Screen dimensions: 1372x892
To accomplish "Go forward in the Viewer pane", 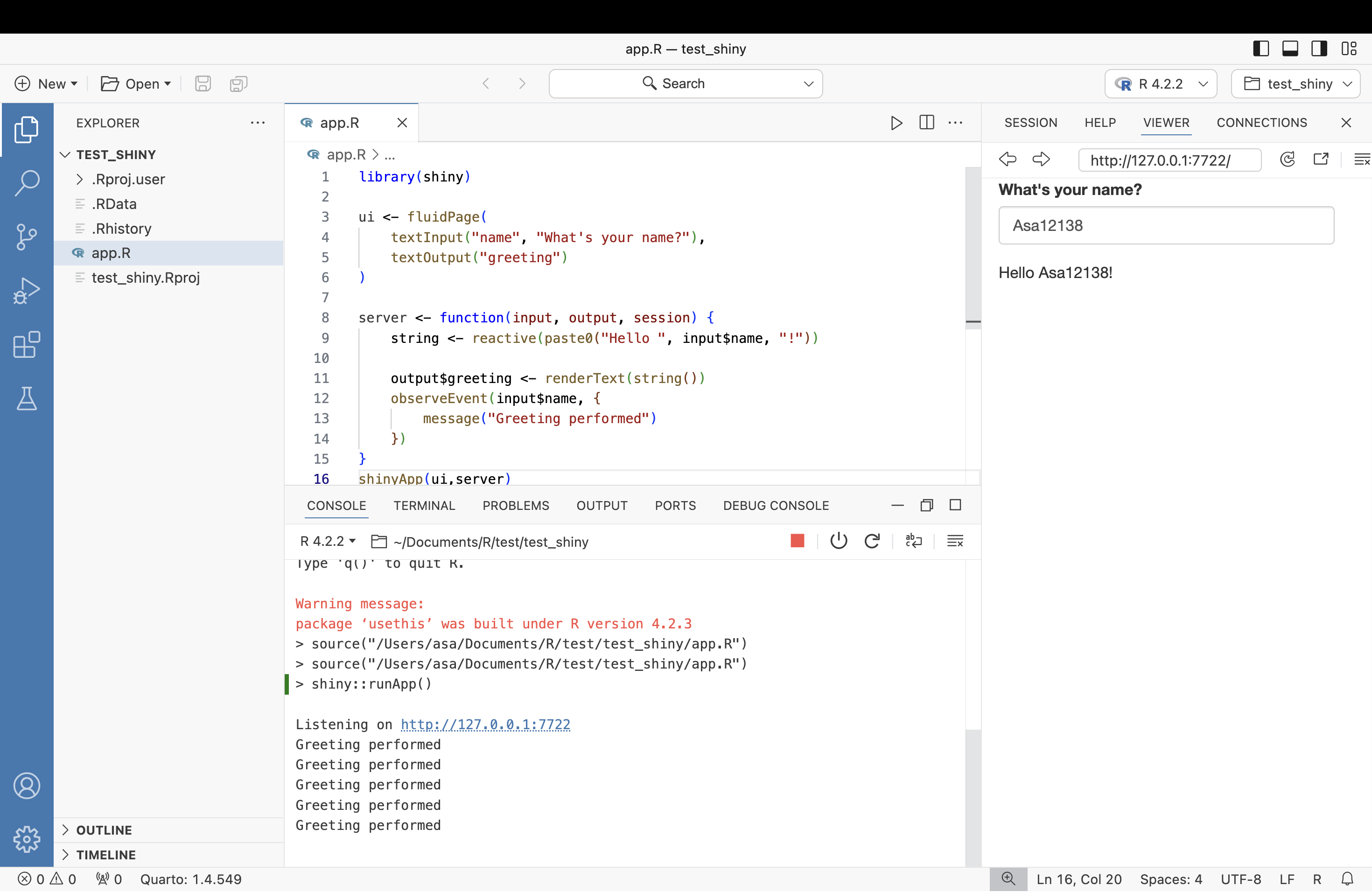I will (1041, 159).
